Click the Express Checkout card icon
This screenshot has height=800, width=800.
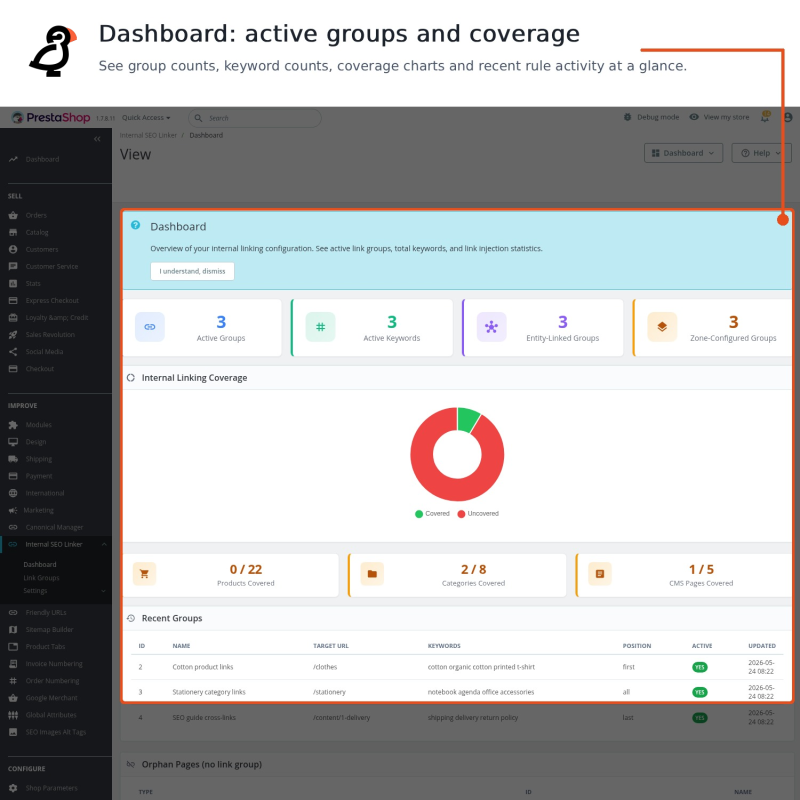(x=13, y=301)
